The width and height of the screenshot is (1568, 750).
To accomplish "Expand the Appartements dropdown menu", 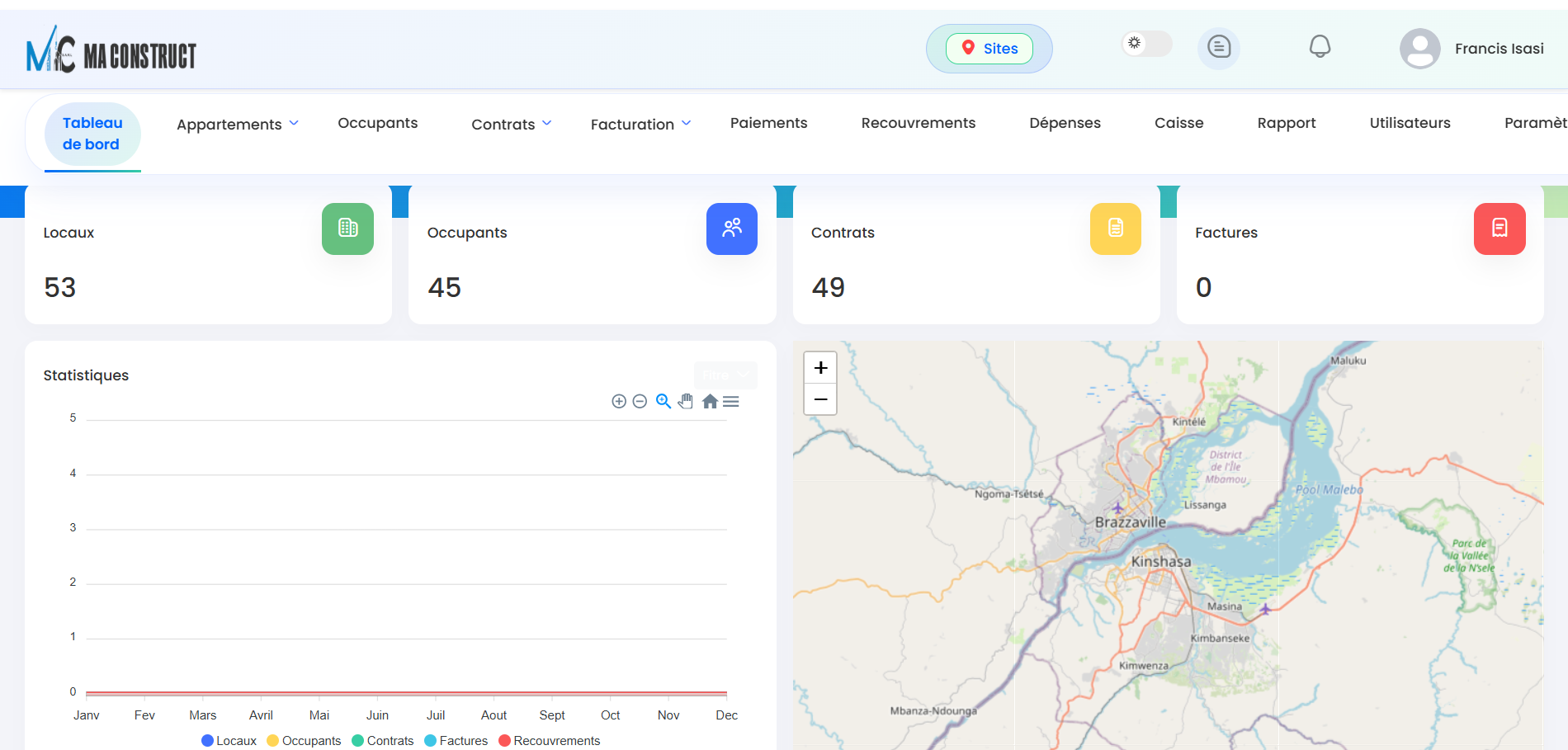I will (237, 125).
